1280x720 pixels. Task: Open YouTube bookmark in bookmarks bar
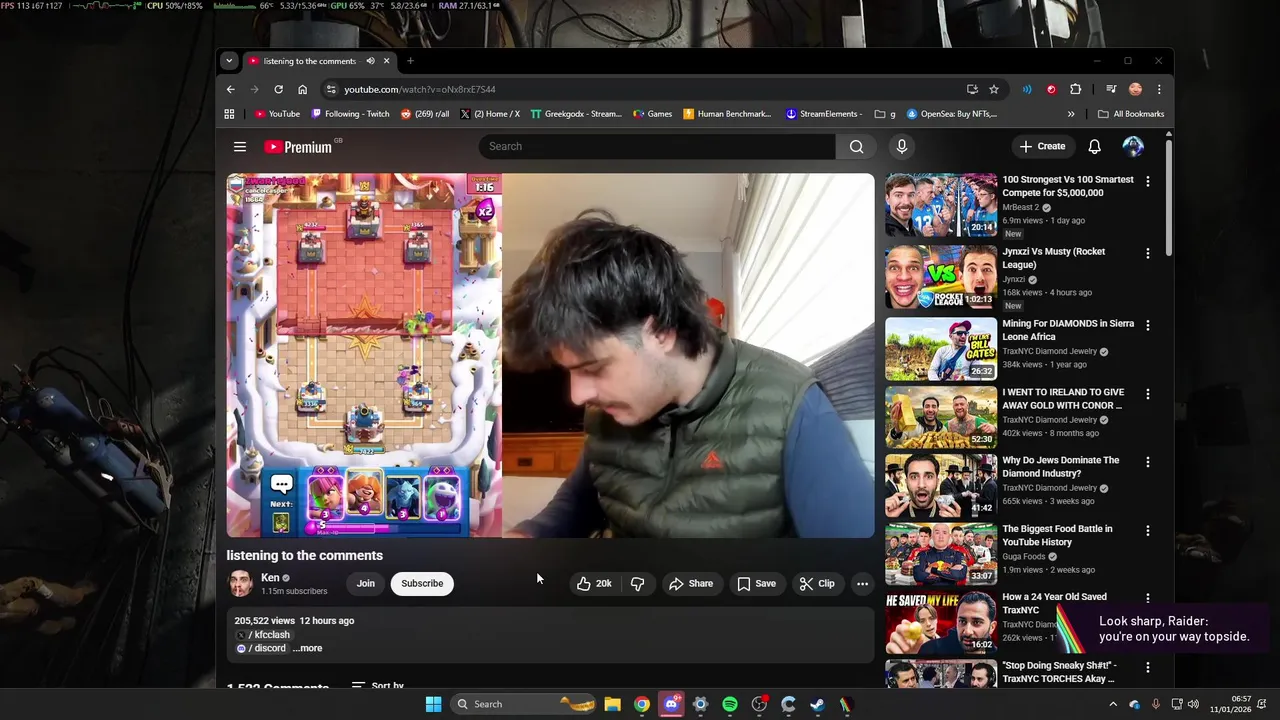pos(277,114)
